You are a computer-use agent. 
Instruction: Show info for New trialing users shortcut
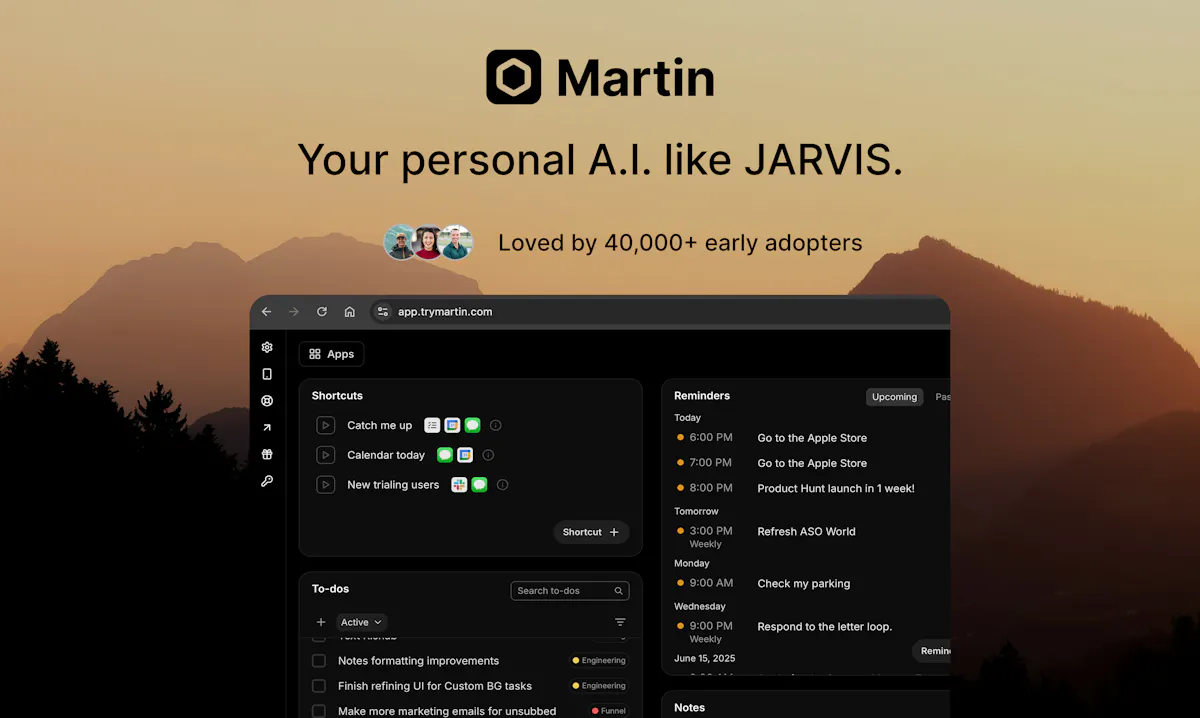502,485
